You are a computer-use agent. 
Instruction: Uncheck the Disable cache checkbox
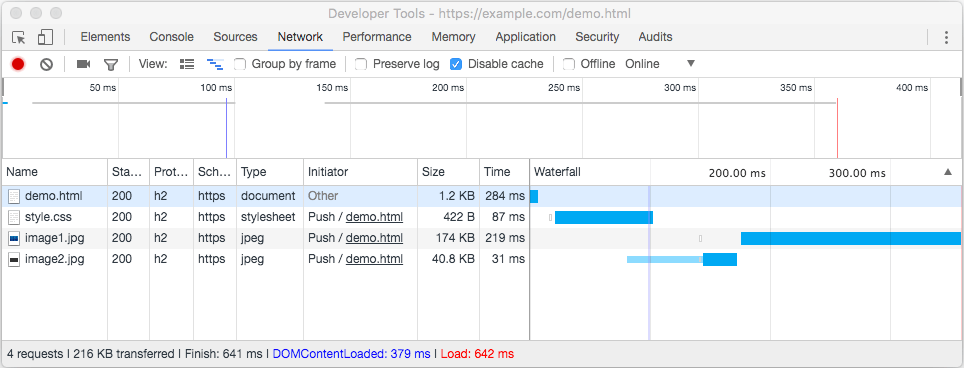point(456,64)
